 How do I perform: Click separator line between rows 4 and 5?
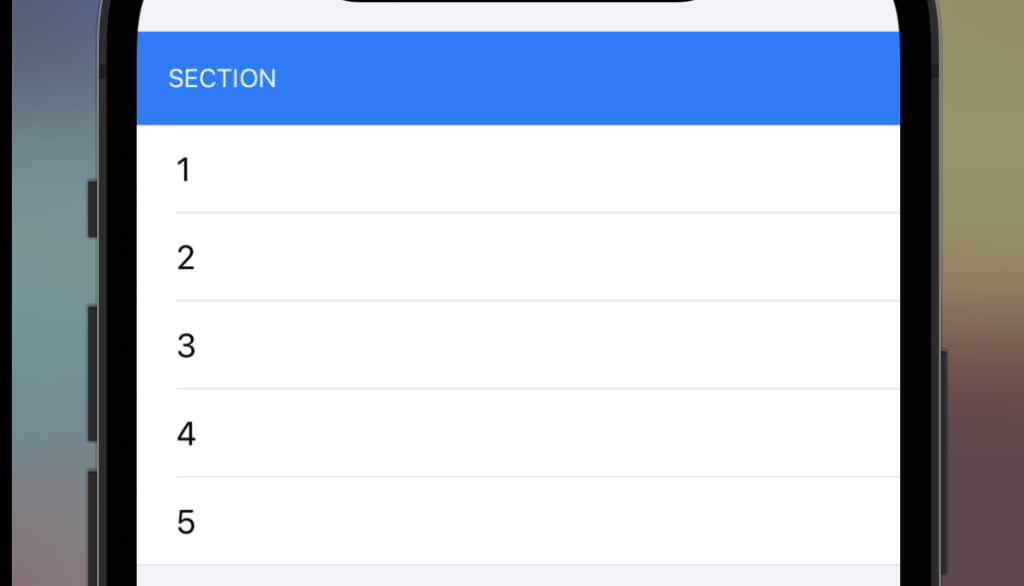coord(537,477)
